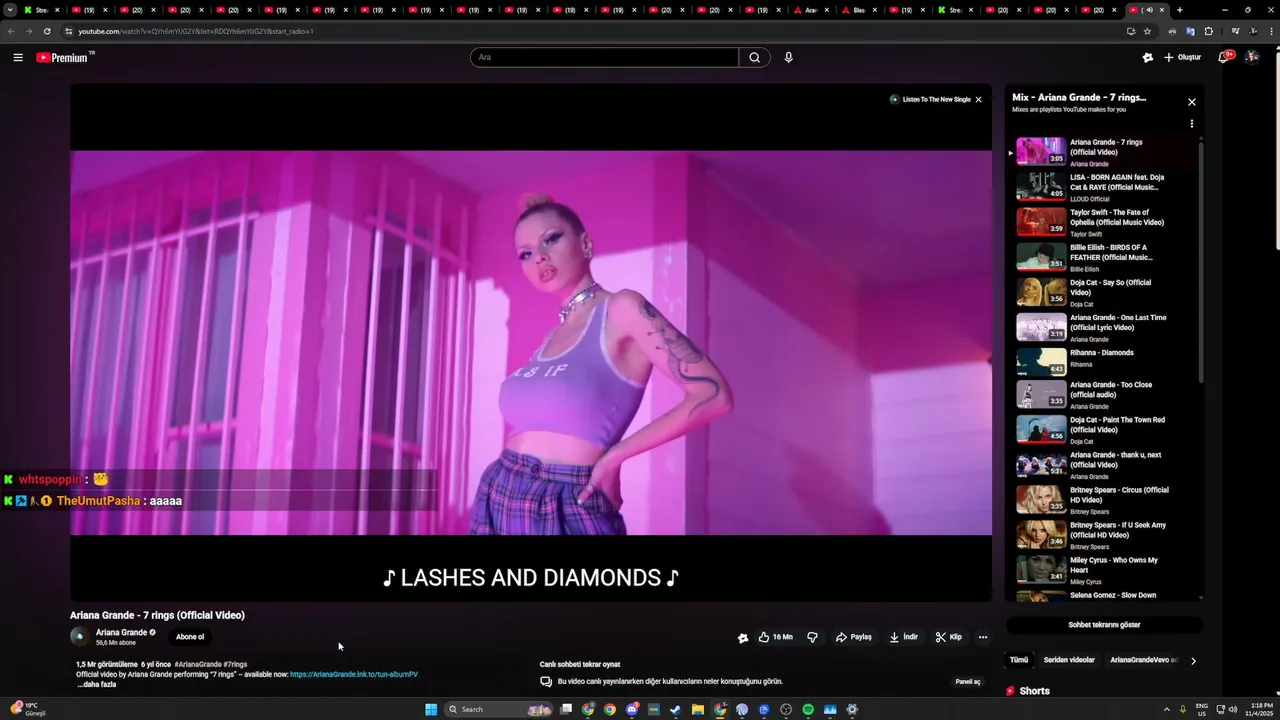
Task: Open the Mix playlist three-dot menu
Action: 1191,124
